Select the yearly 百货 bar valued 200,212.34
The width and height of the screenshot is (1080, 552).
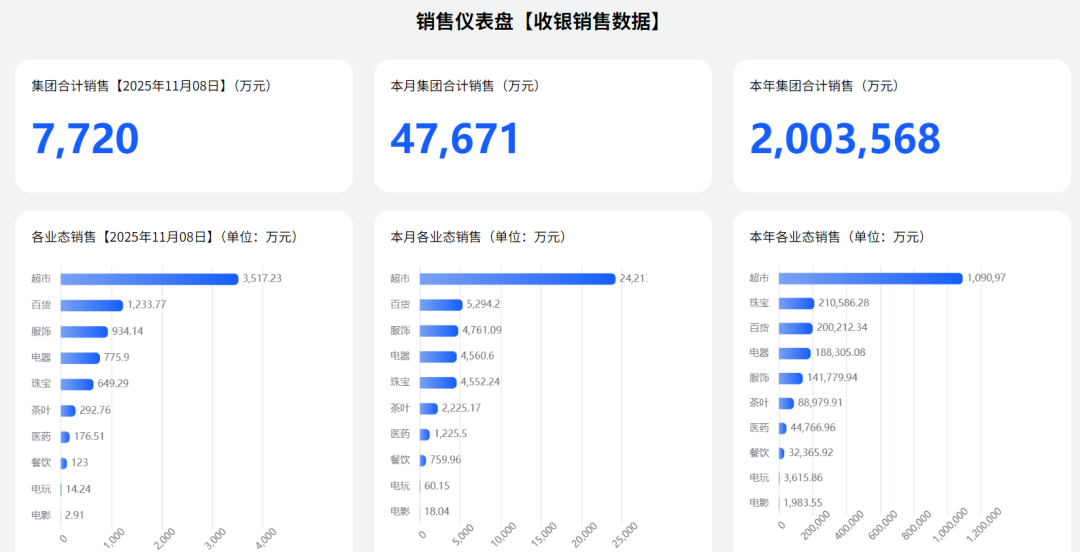(795, 328)
